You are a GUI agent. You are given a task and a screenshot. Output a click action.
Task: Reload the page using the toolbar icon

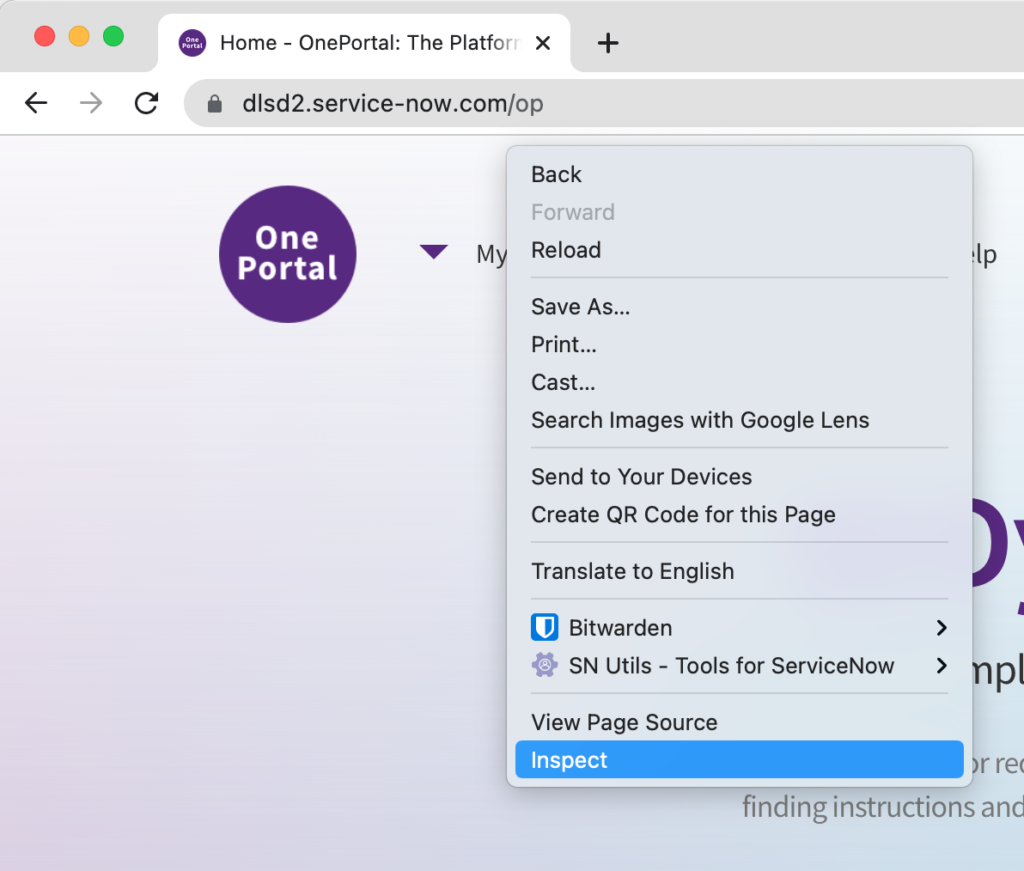click(146, 103)
